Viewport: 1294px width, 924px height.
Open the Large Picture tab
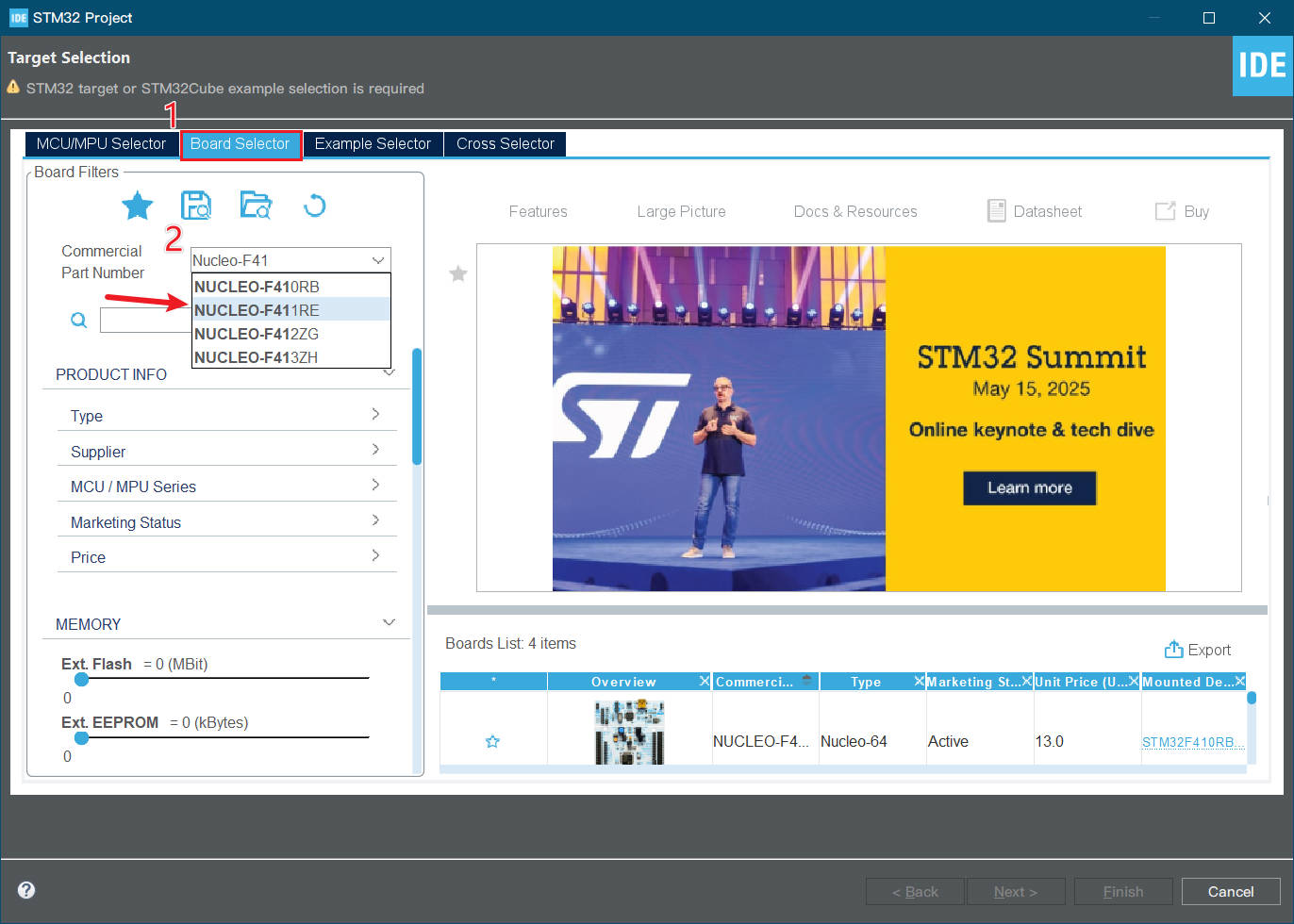(x=681, y=211)
